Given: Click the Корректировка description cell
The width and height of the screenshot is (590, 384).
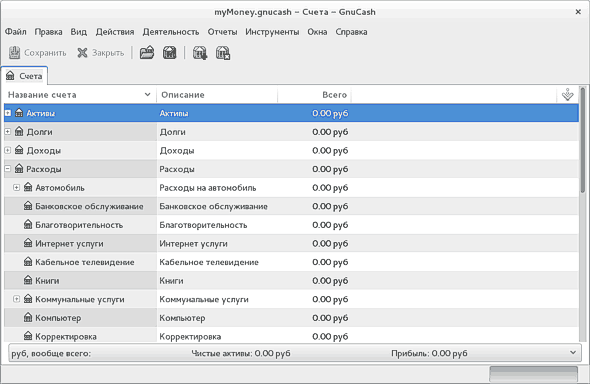Looking at the screenshot, I should (190, 336).
